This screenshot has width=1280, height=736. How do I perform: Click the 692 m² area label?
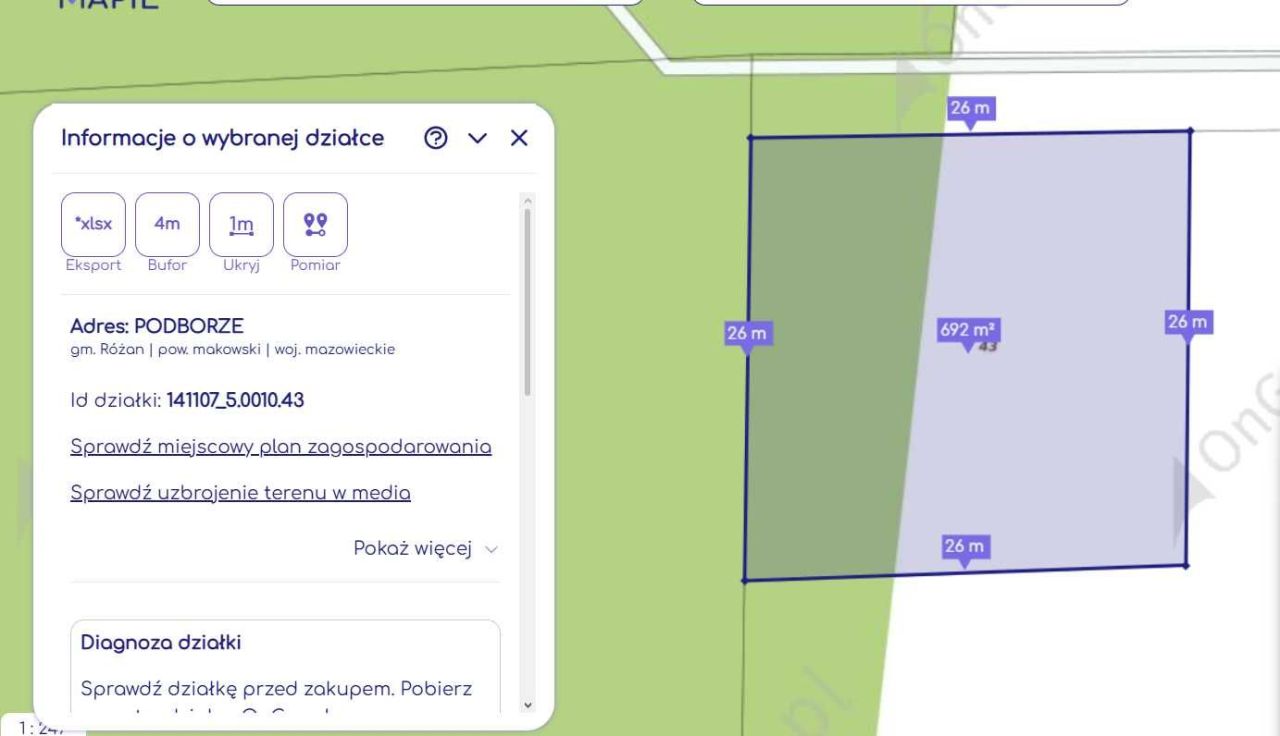click(x=969, y=330)
